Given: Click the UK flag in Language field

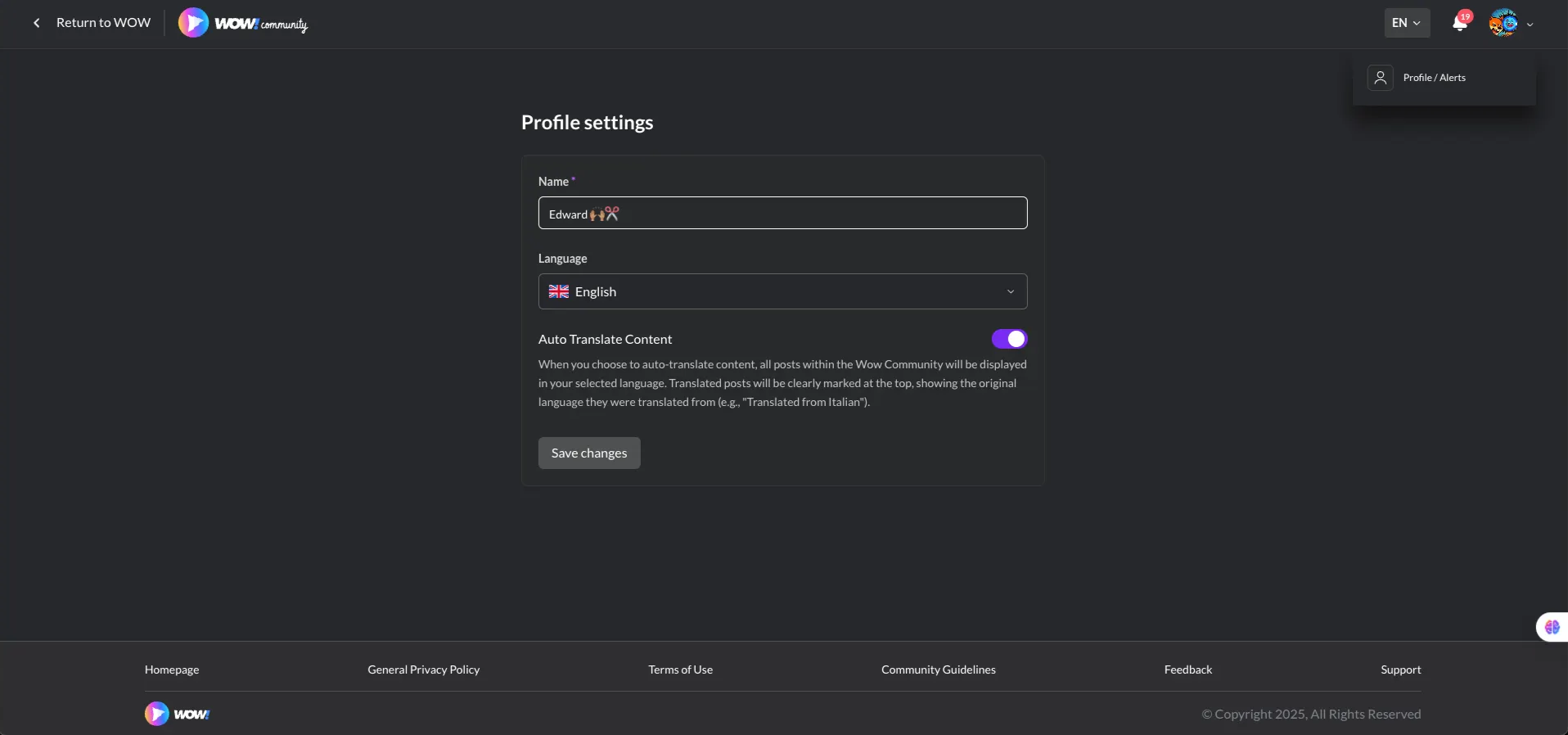Looking at the screenshot, I should [x=559, y=292].
